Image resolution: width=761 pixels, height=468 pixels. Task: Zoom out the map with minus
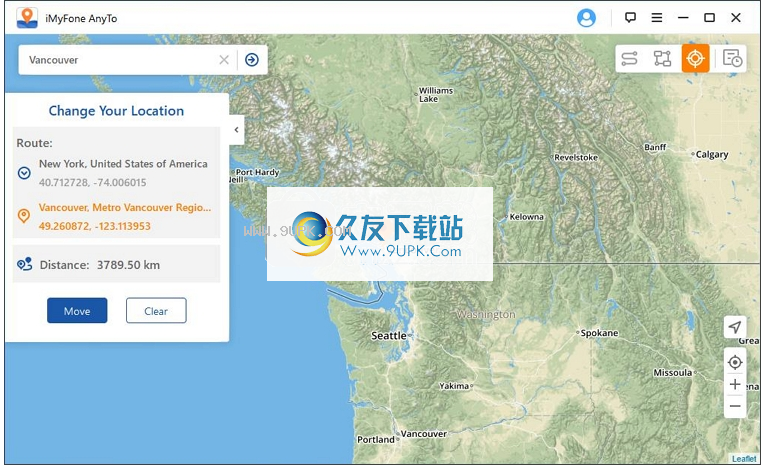735,406
